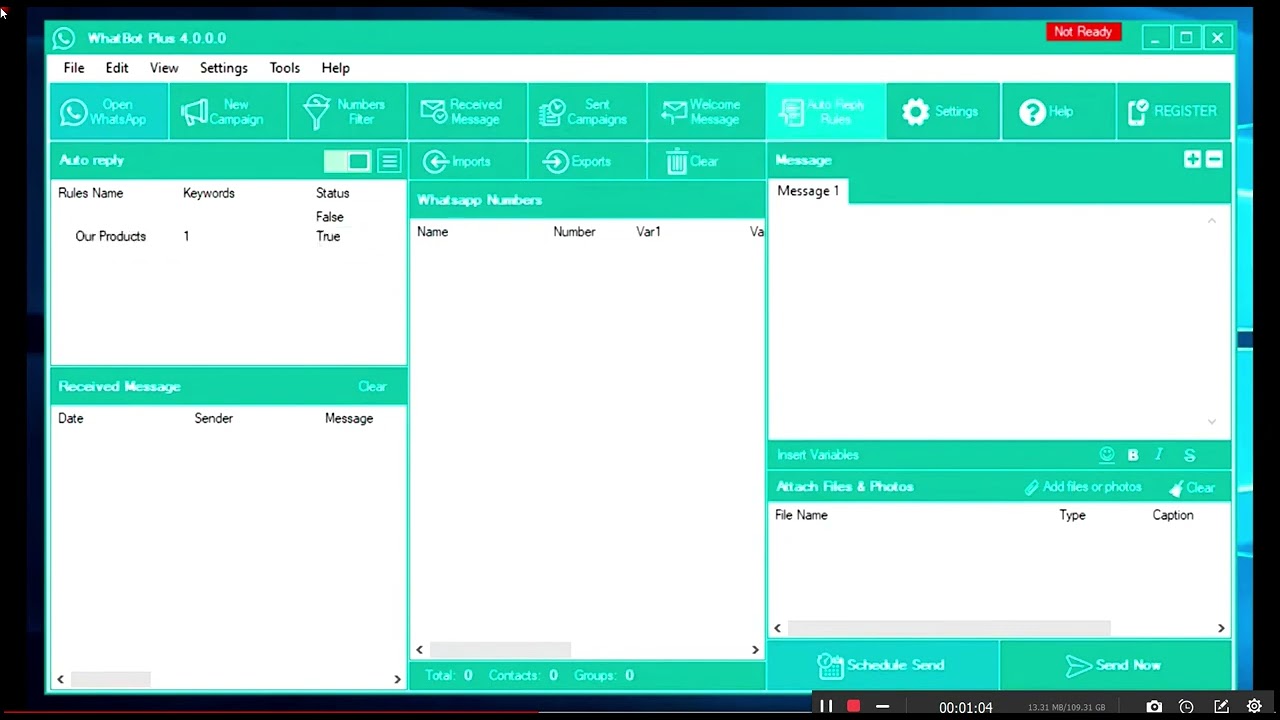
Task: Clear the attached files list
Action: (1192, 488)
